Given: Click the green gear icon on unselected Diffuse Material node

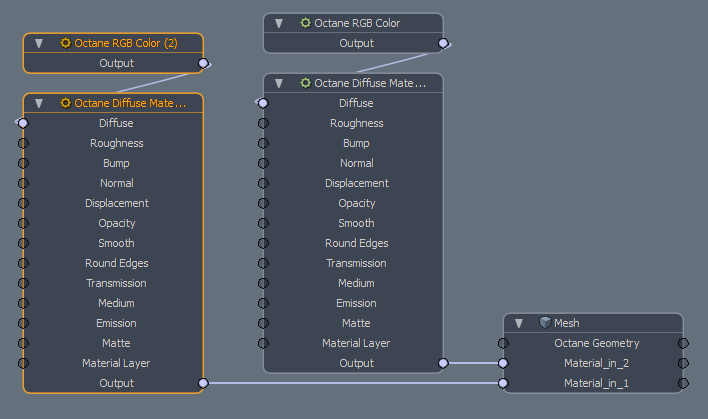Looking at the screenshot, I should 306,83.
